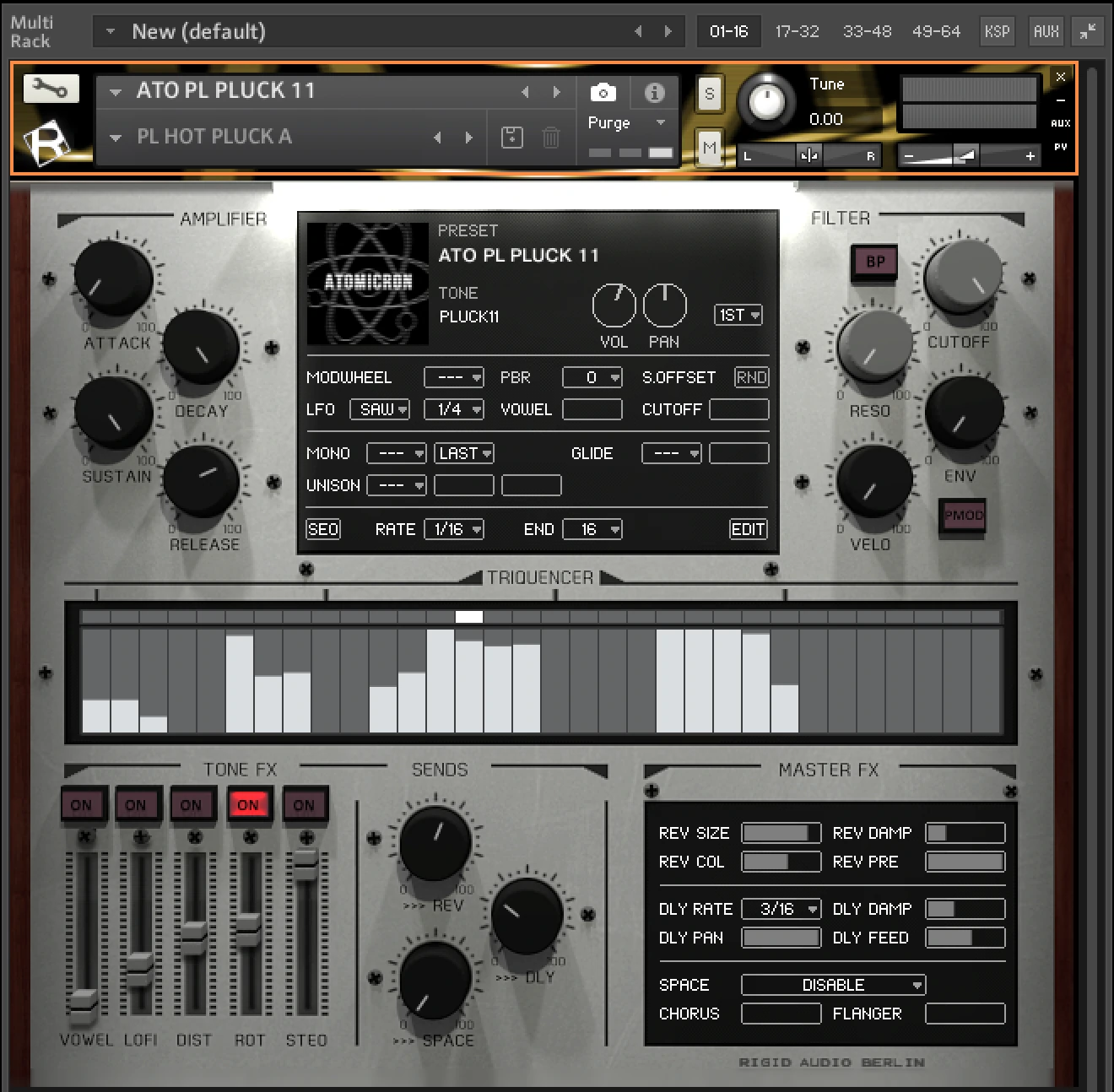Increase volume with the plus icon

tap(1030, 156)
